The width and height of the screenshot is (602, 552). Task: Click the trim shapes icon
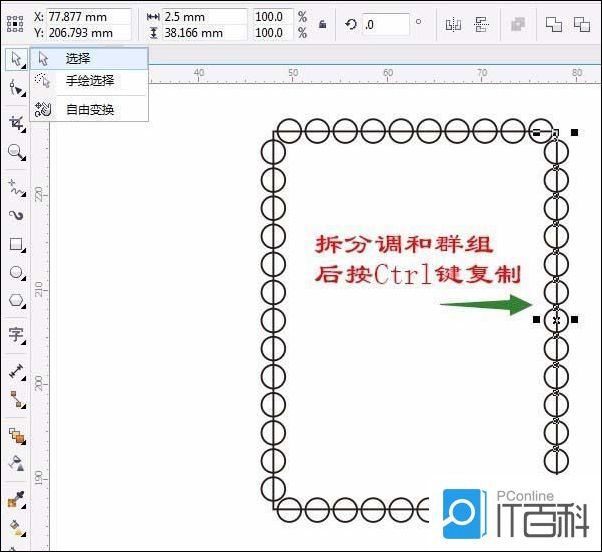coord(582,25)
